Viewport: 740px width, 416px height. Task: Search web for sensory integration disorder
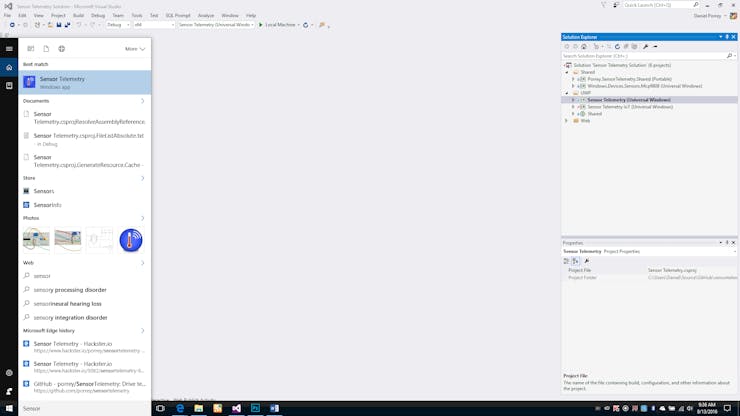click(85, 318)
